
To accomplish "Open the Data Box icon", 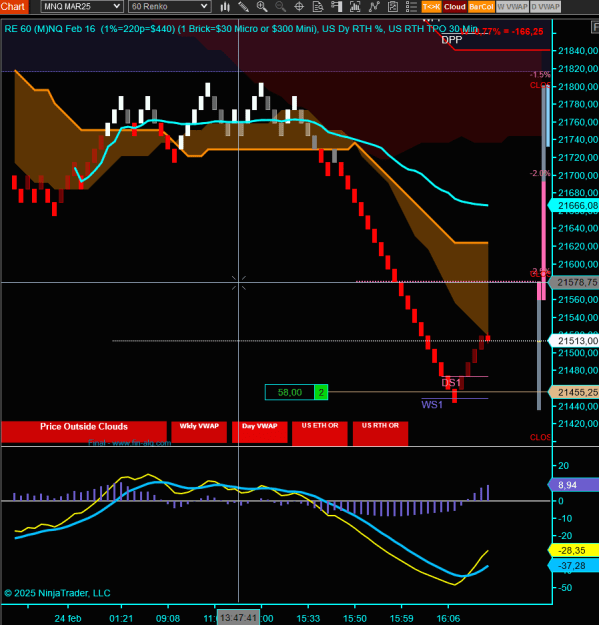I will [x=318, y=6].
